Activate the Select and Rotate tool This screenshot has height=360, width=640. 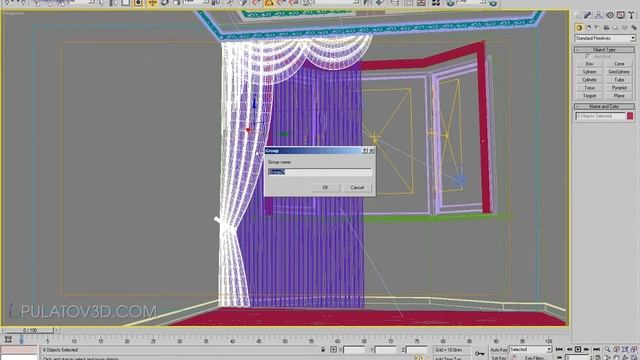(164, 3)
